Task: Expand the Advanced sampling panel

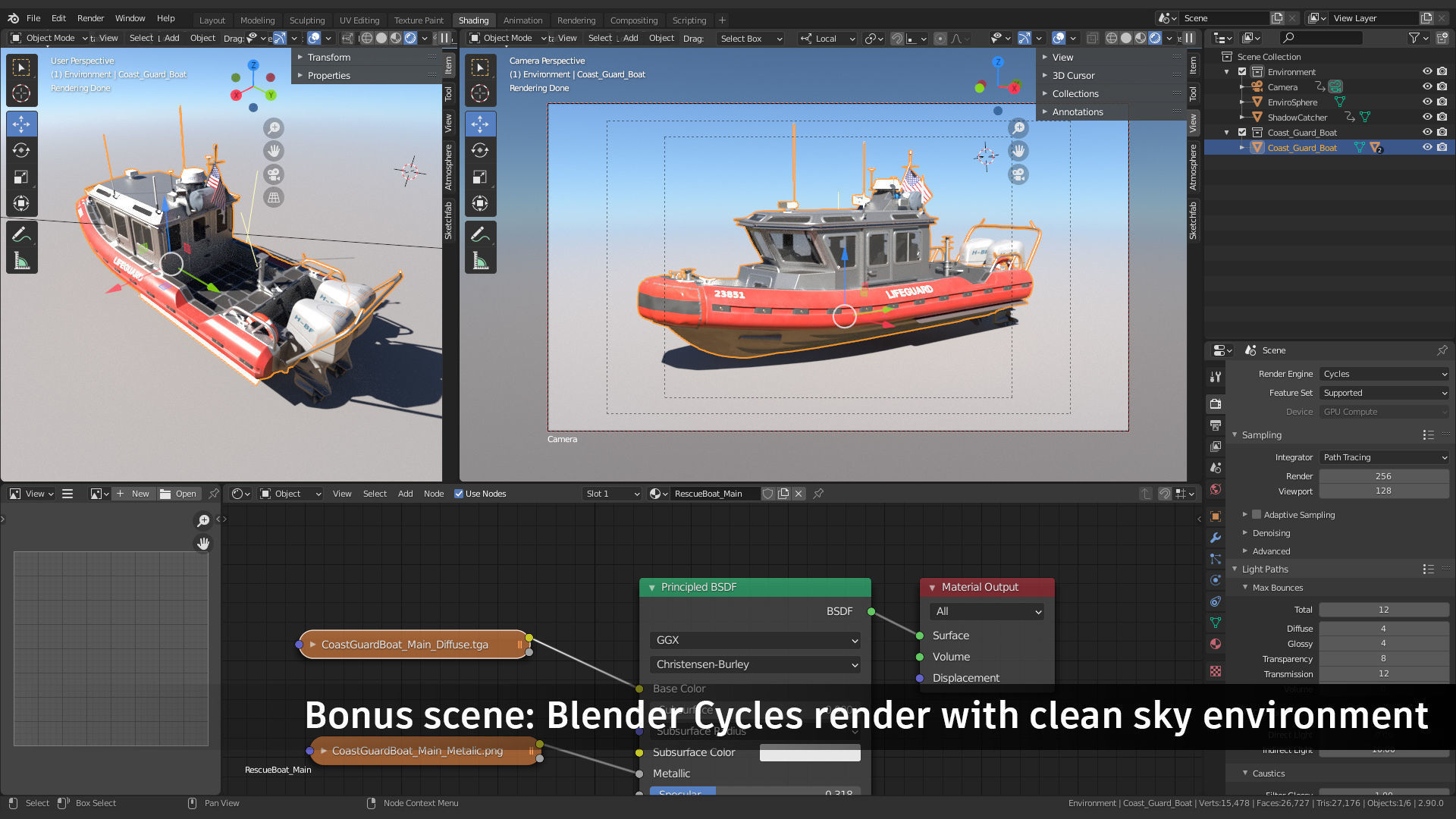Action: click(1271, 551)
